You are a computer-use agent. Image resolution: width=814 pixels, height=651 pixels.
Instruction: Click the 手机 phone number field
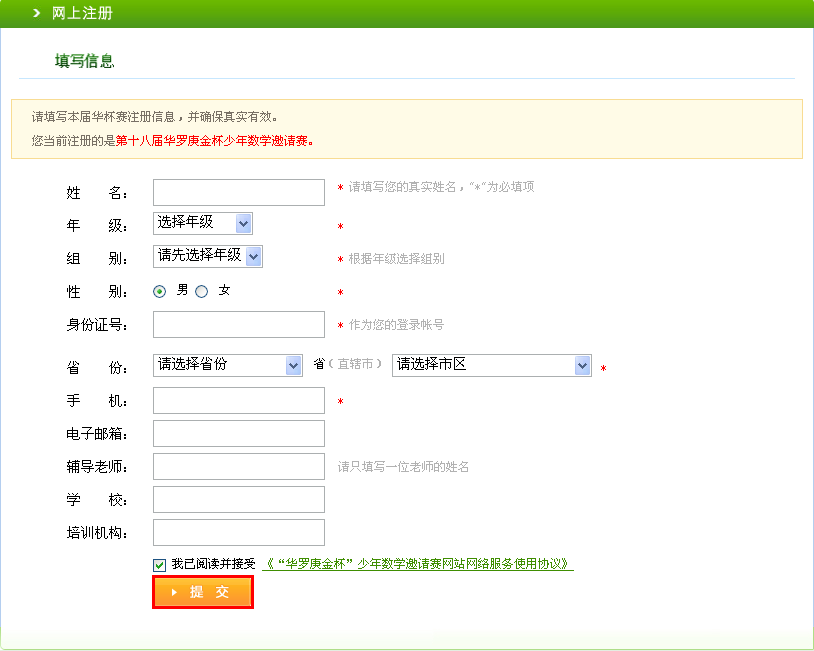[x=238, y=400]
